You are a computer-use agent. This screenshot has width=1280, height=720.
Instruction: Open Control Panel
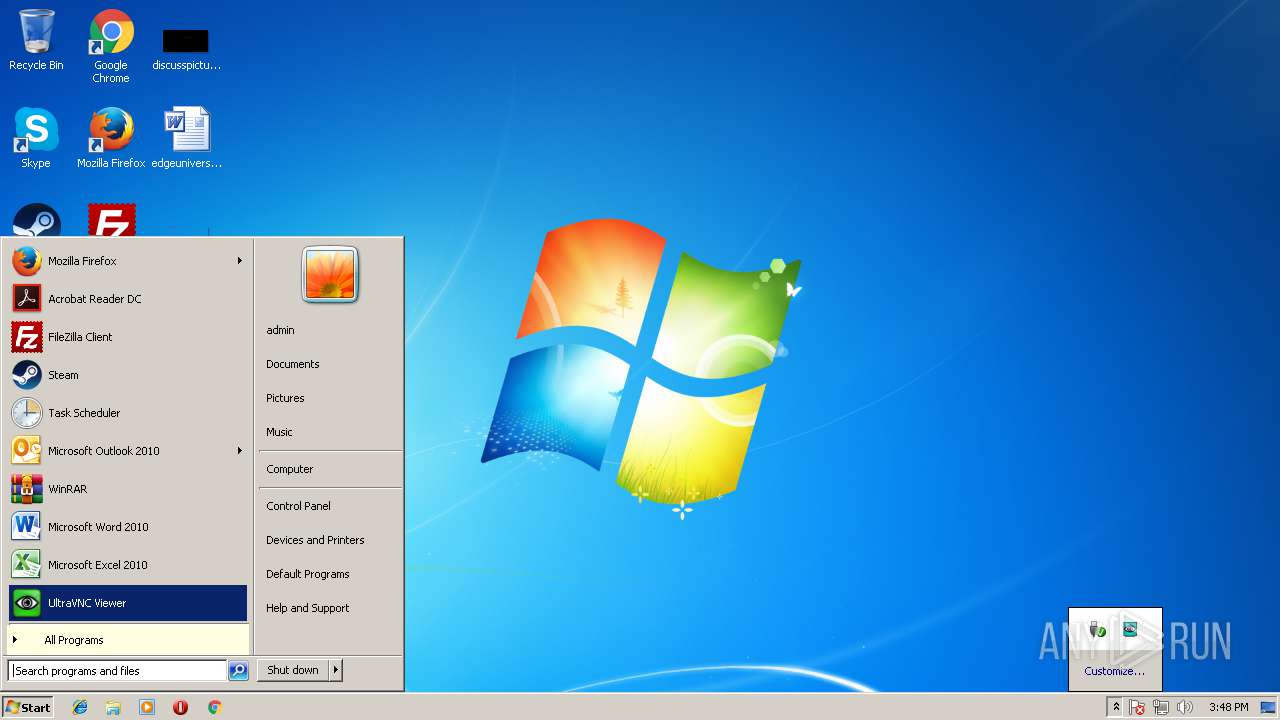[x=330, y=506]
